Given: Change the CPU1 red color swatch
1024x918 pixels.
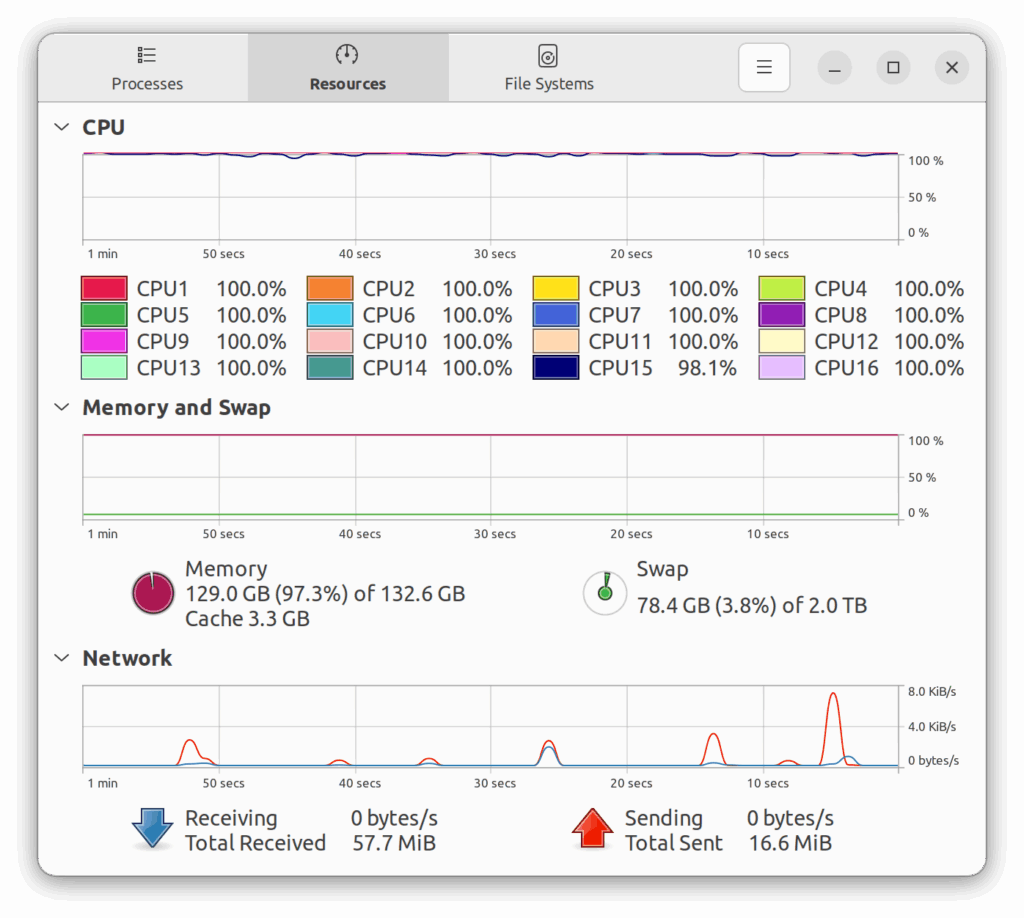Looking at the screenshot, I should pos(104,289).
